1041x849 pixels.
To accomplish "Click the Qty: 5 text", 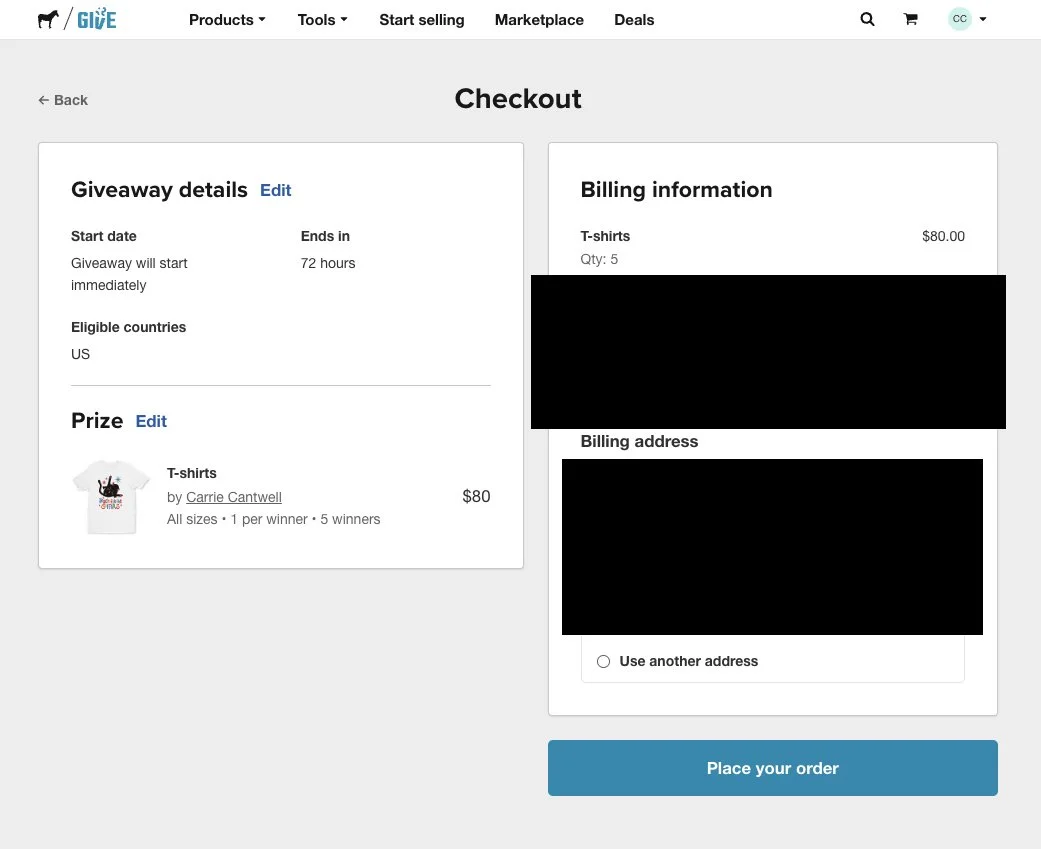I will [x=599, y=260].
